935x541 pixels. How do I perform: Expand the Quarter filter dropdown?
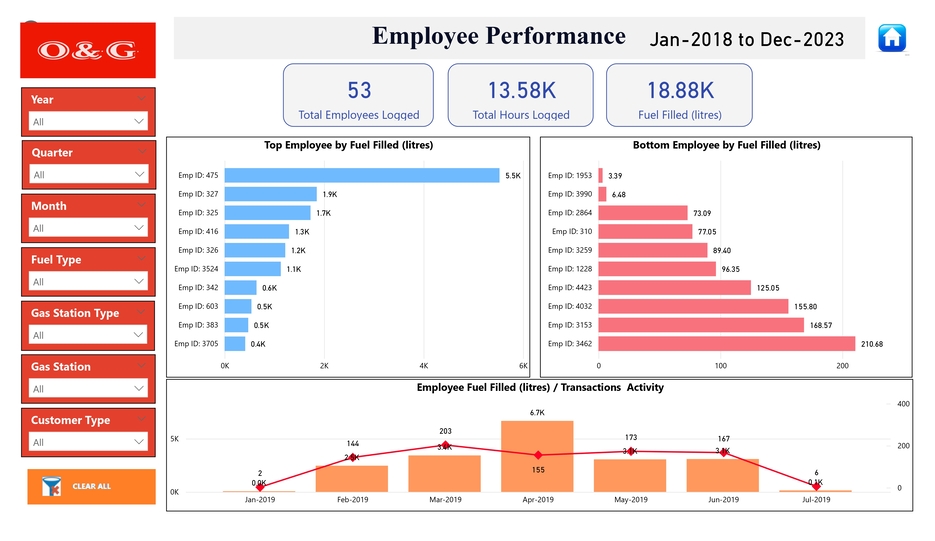(x=88, y=175)
